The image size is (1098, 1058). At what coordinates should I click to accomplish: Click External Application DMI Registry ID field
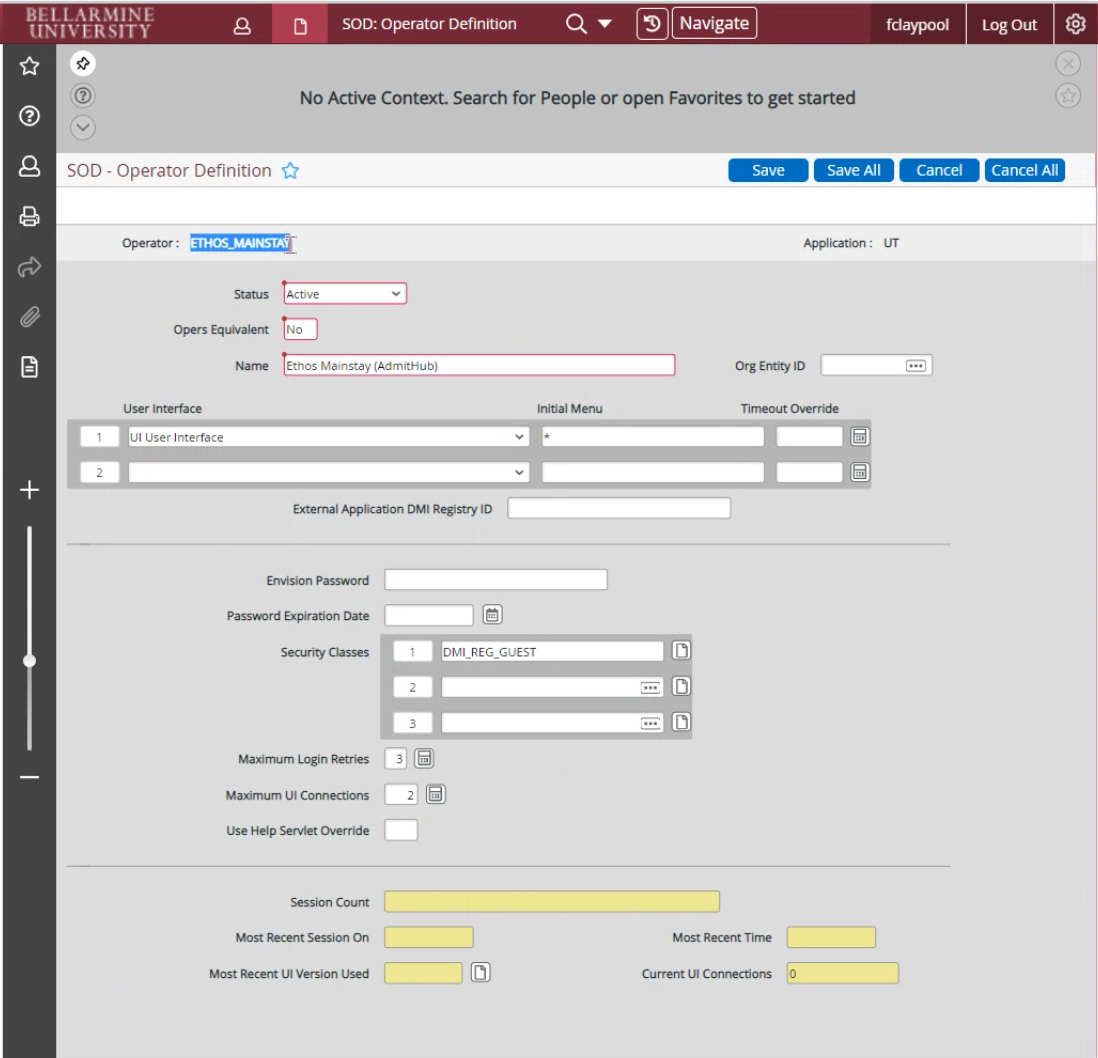click(619, 508)
